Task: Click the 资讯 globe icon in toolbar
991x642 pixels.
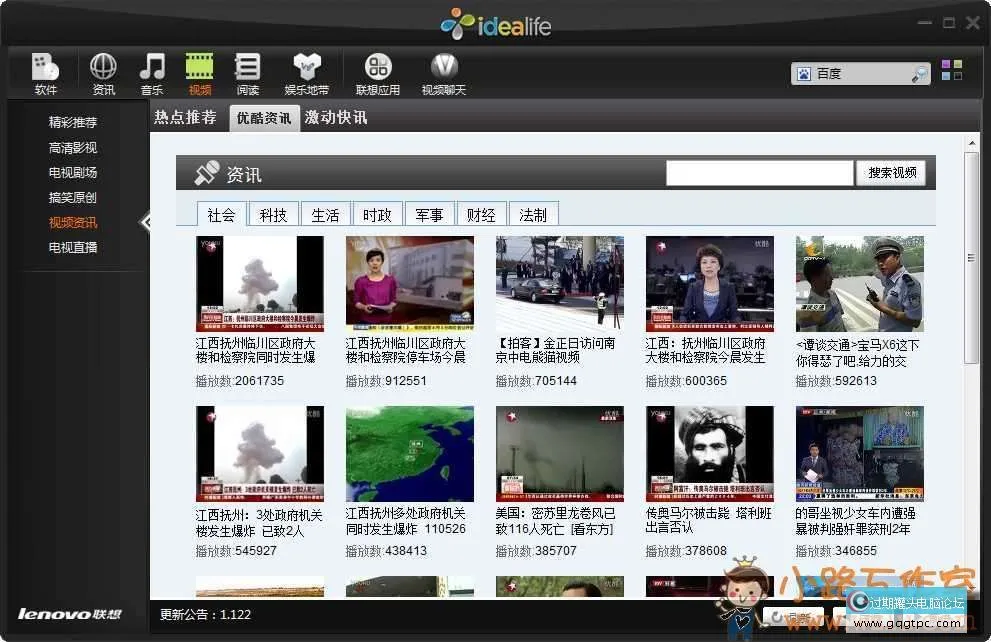Action: tap(103, 68)
